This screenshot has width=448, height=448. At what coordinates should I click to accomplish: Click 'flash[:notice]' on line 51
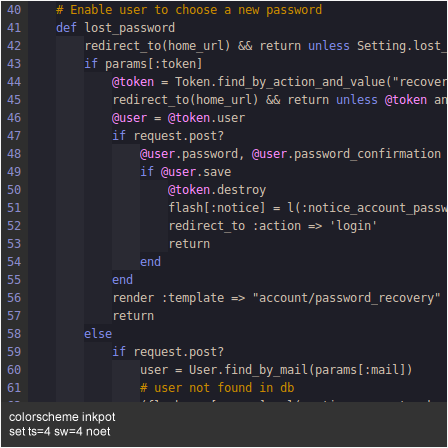[217, 208]
